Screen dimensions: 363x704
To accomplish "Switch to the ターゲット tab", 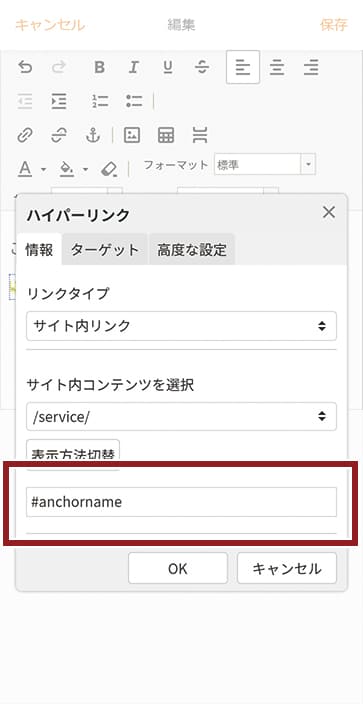I will 105,250.
